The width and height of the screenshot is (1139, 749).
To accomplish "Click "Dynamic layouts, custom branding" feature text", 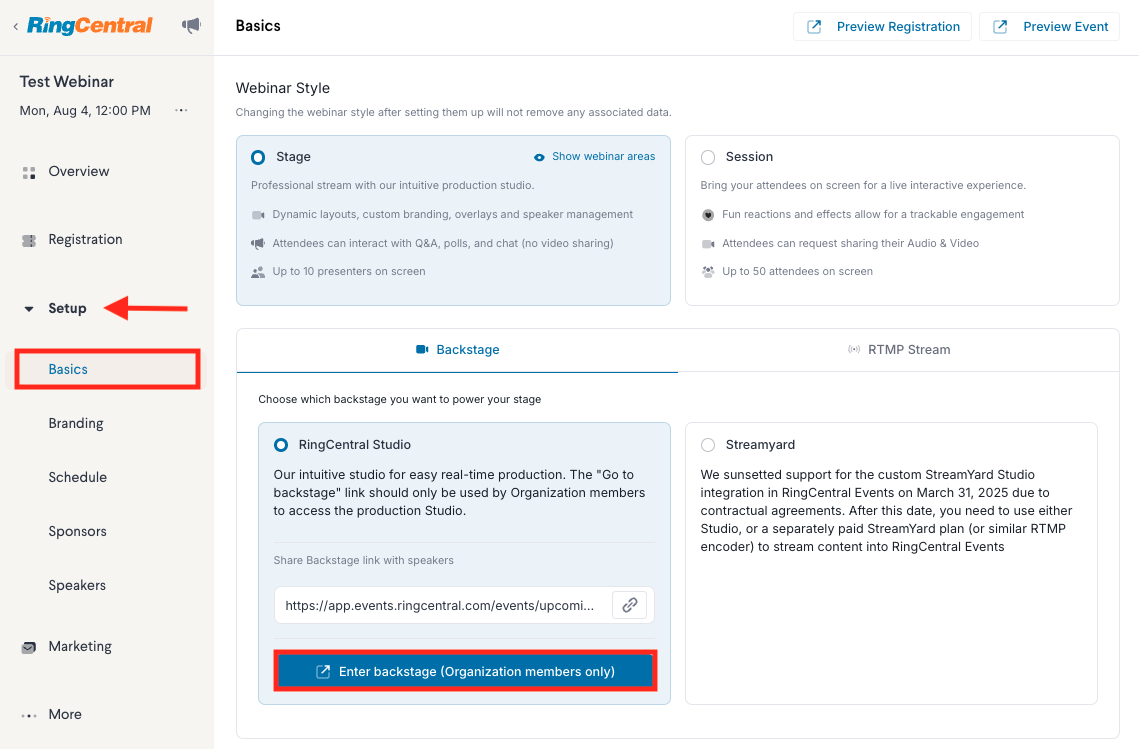I will 453,214.
